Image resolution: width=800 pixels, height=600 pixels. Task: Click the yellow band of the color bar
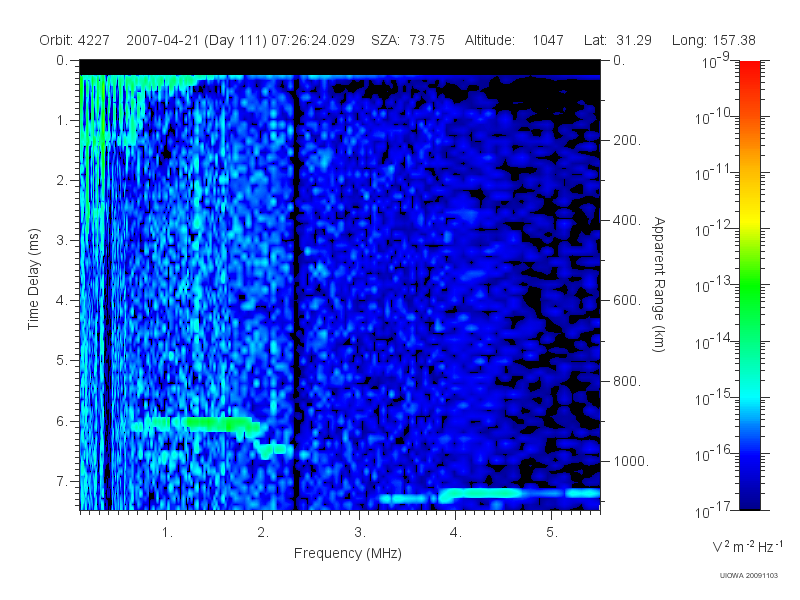750,220
